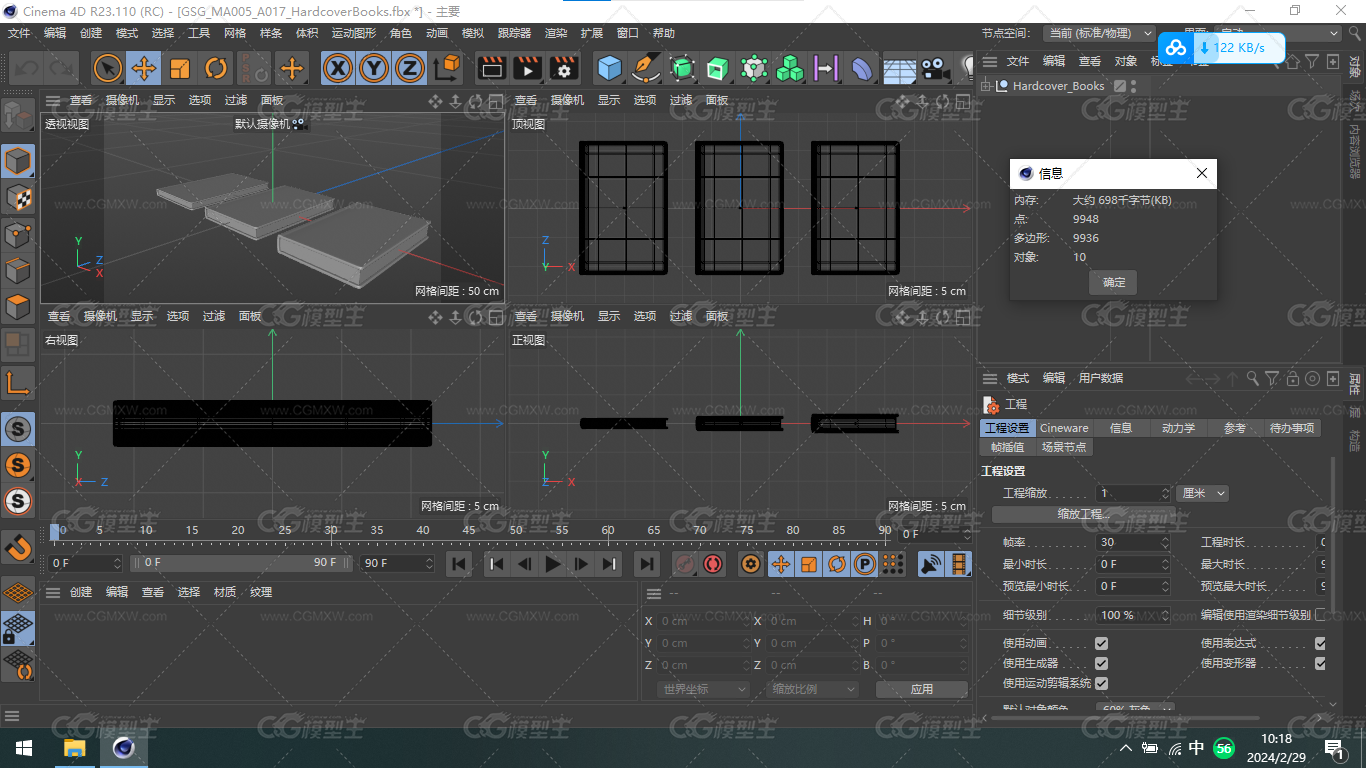Open the 缩放比例 dropdown
The height and width of the screenshot is (768, 1366).
coord(813,689)
